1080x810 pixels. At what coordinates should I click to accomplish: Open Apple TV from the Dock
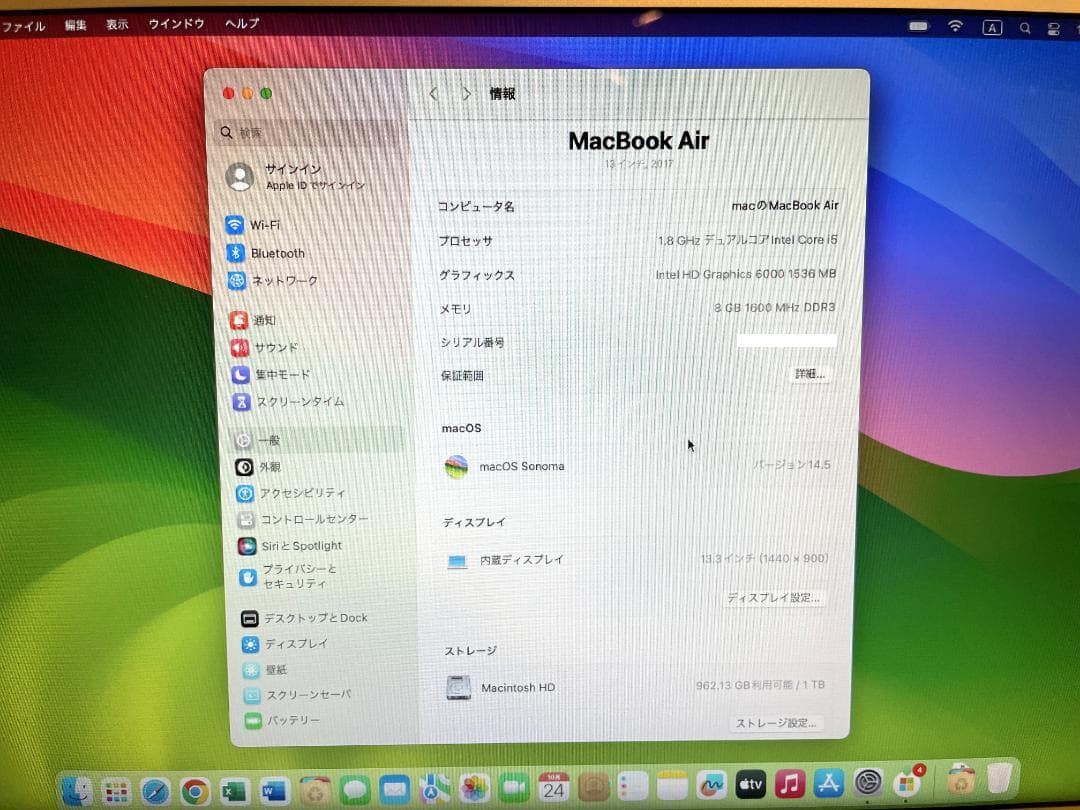pos(751,784)
